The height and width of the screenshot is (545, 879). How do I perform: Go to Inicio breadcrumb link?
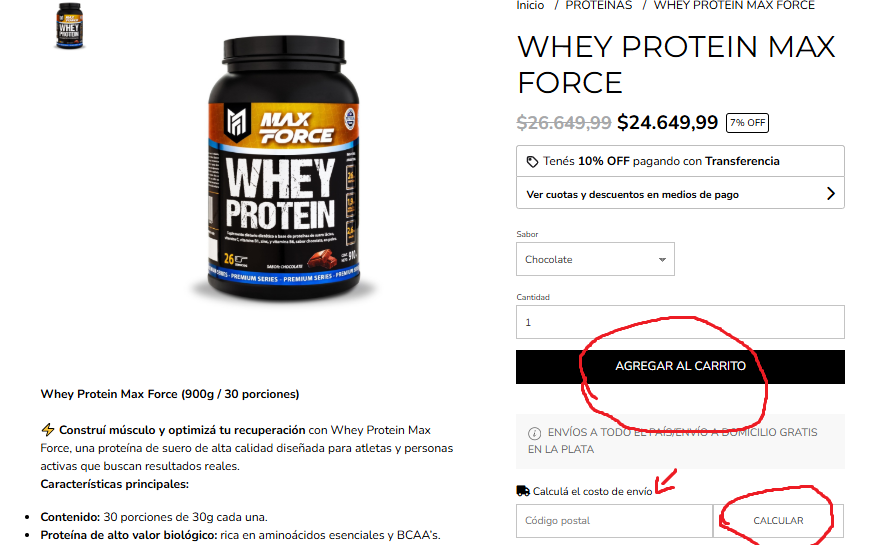530,6
